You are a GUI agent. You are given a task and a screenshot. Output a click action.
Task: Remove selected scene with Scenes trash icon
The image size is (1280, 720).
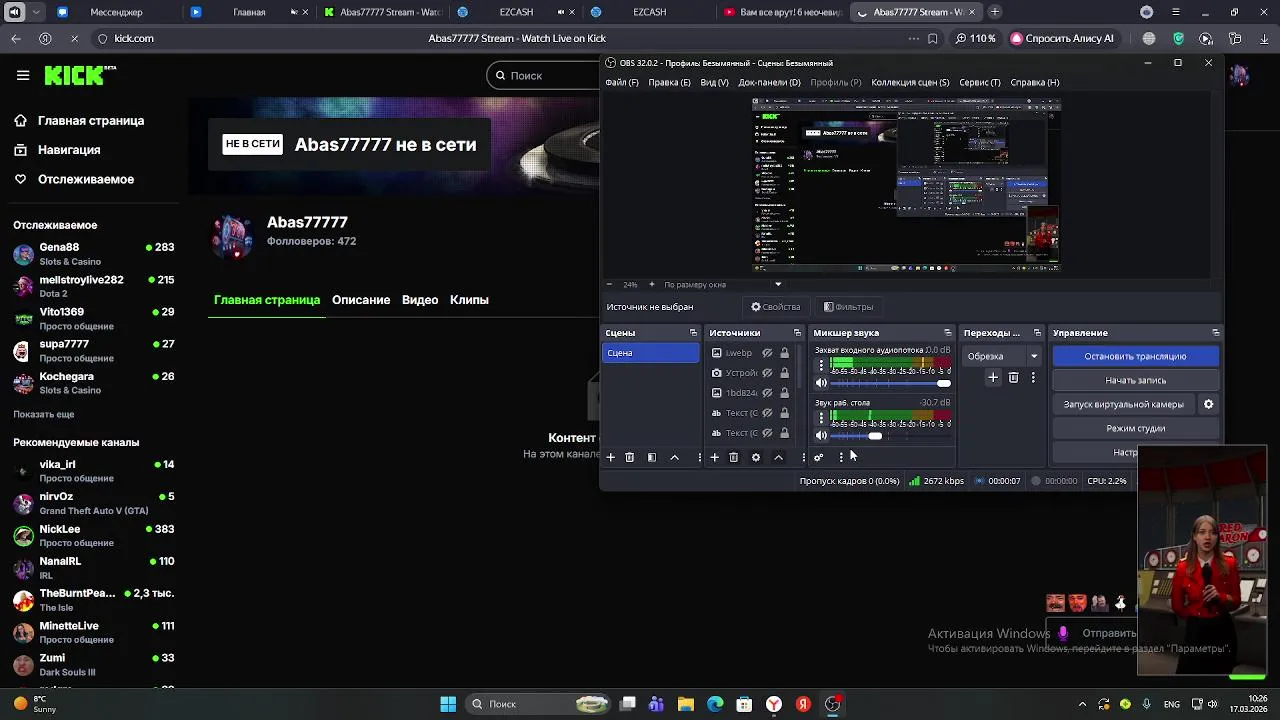pos(629,457)
